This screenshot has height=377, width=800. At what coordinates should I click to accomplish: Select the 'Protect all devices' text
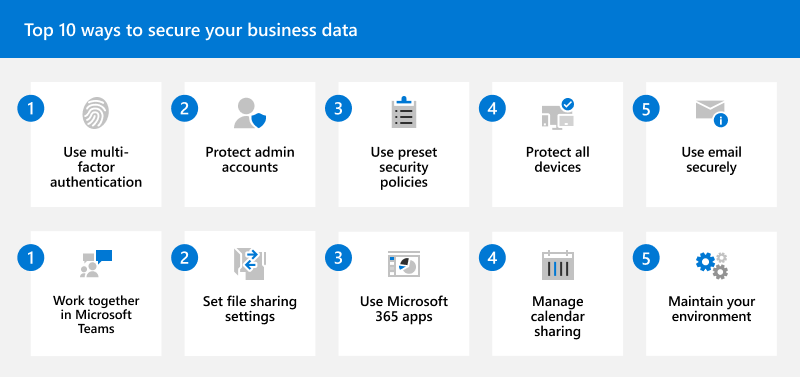tap(558, 160)
